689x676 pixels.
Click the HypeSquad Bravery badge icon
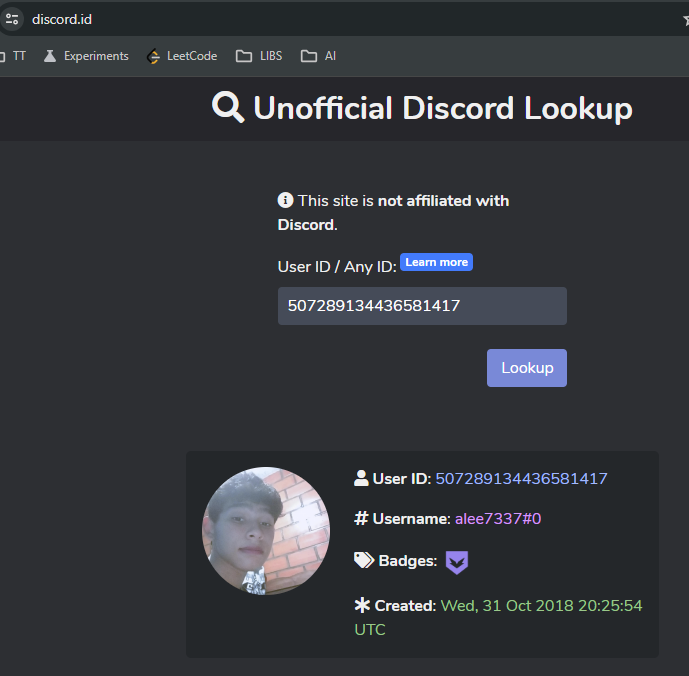click(x=457, y=562)
